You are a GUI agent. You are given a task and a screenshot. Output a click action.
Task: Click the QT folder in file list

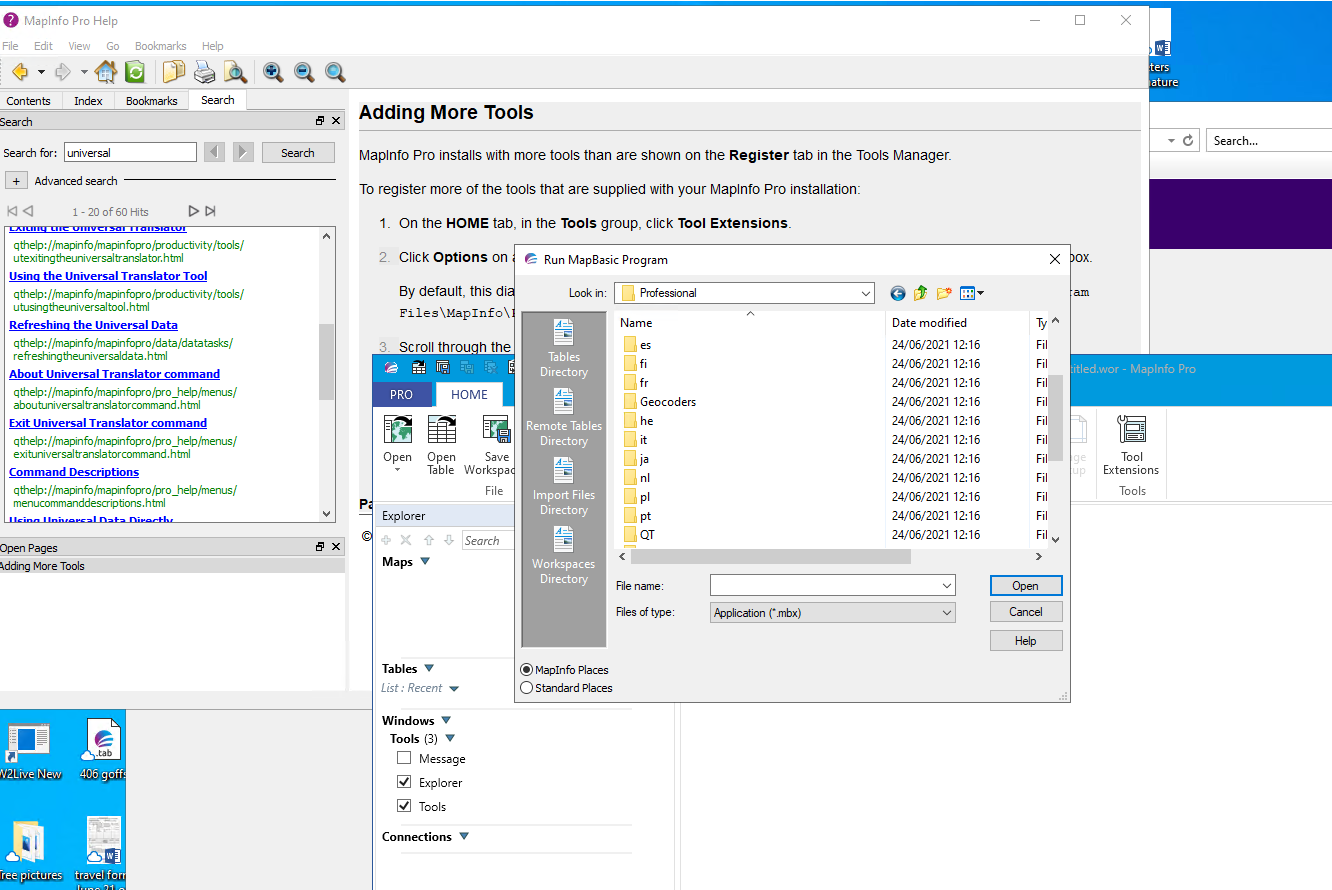639,535
